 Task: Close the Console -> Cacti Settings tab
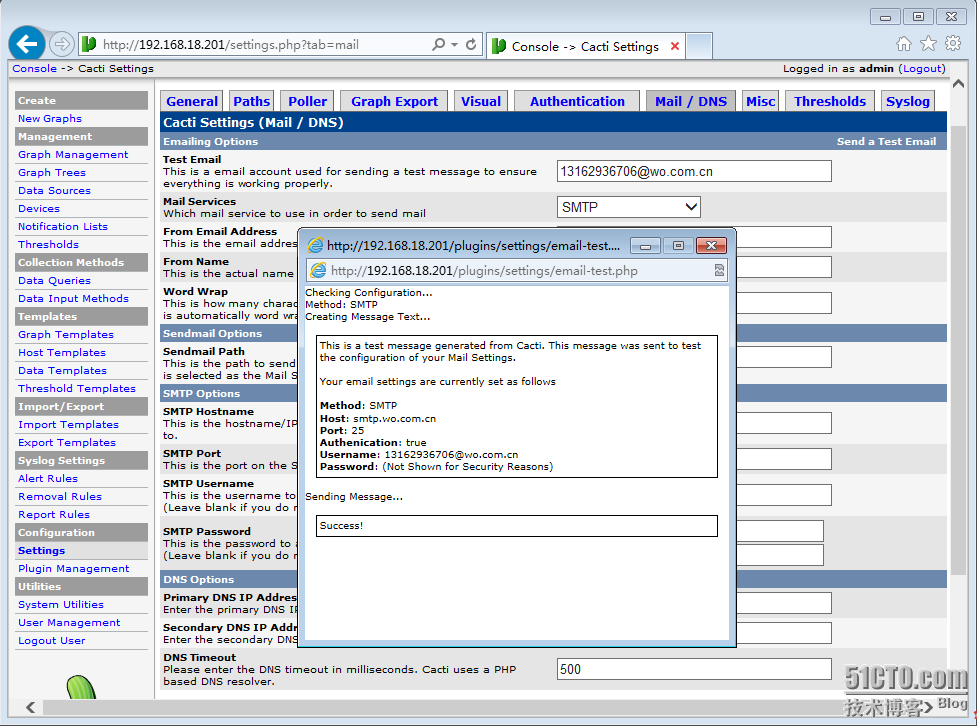(x=674, y=46)
